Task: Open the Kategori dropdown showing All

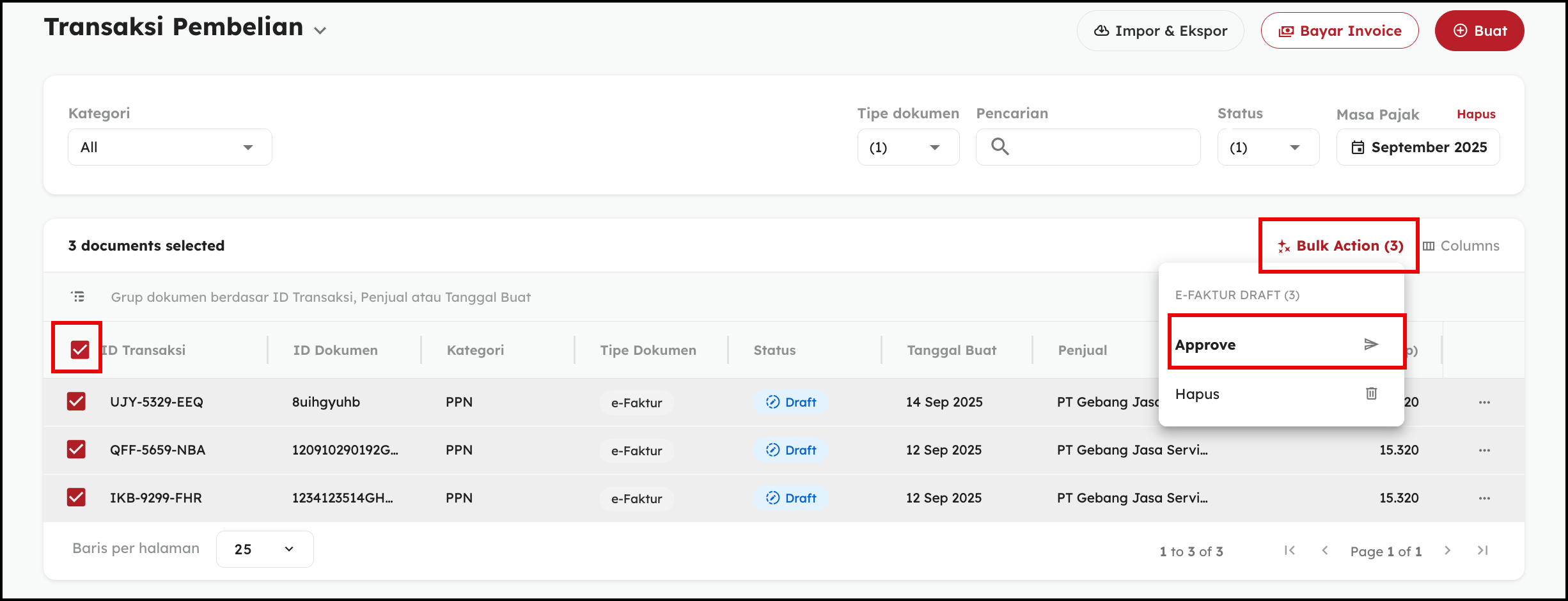Action: 169,148
